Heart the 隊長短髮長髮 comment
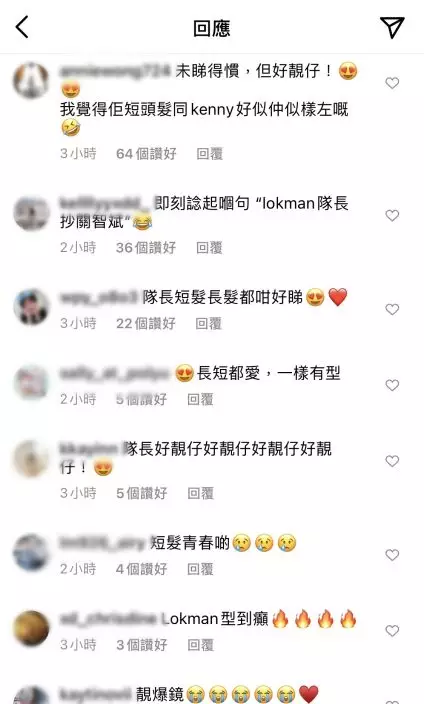 (392, 309)
